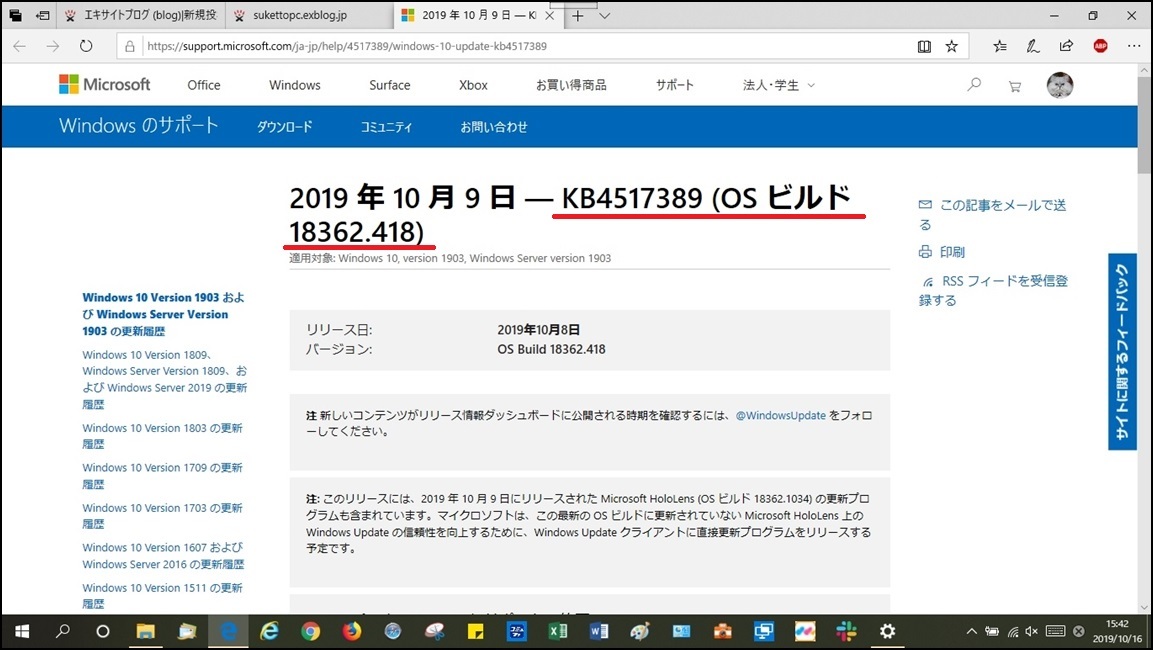Image resolution: width=1153 pixels, height=650 pixels.
Task: Open Word from the taskbar
Action: (599, 631)
